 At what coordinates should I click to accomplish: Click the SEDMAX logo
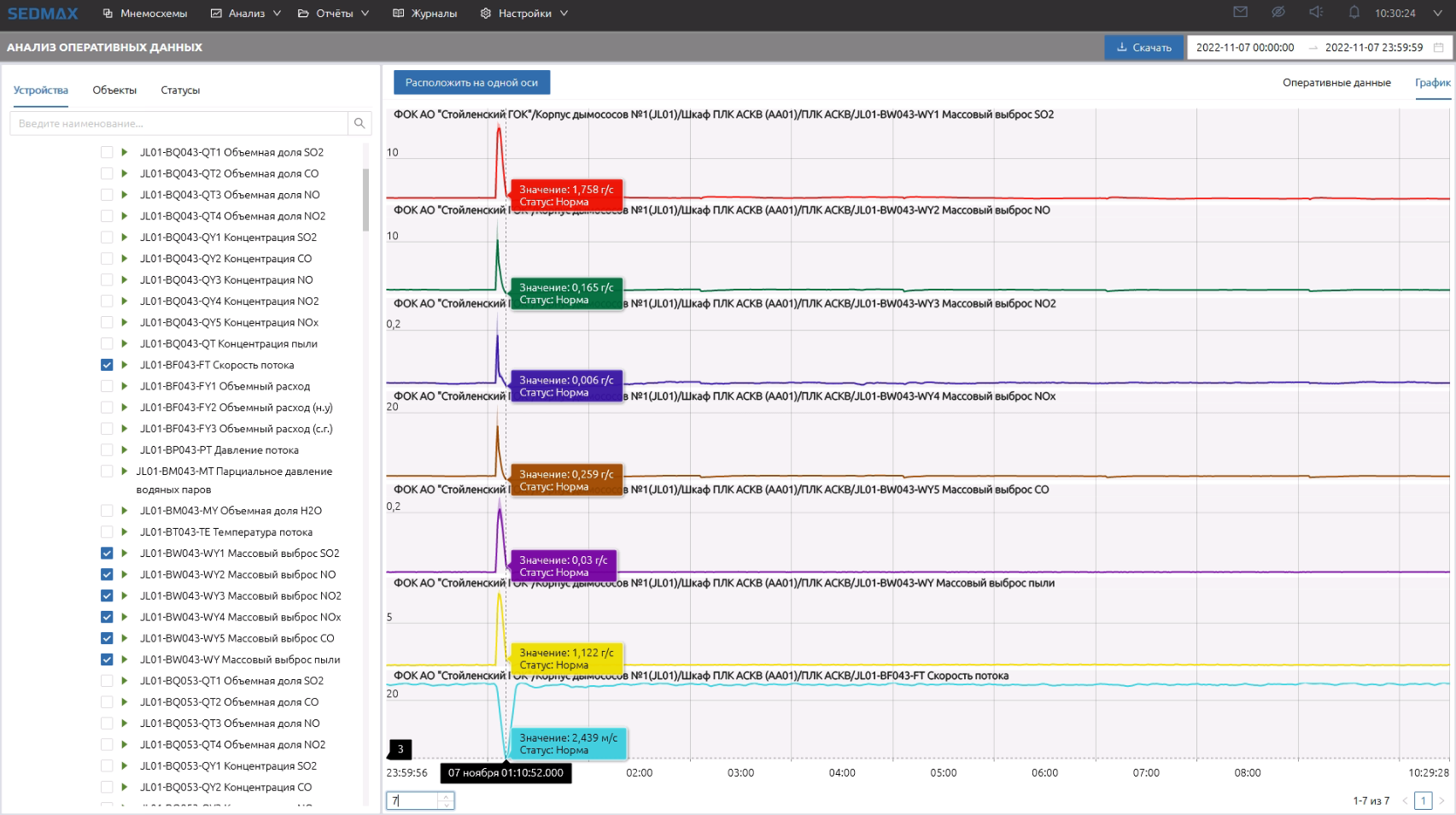point(43,14)
